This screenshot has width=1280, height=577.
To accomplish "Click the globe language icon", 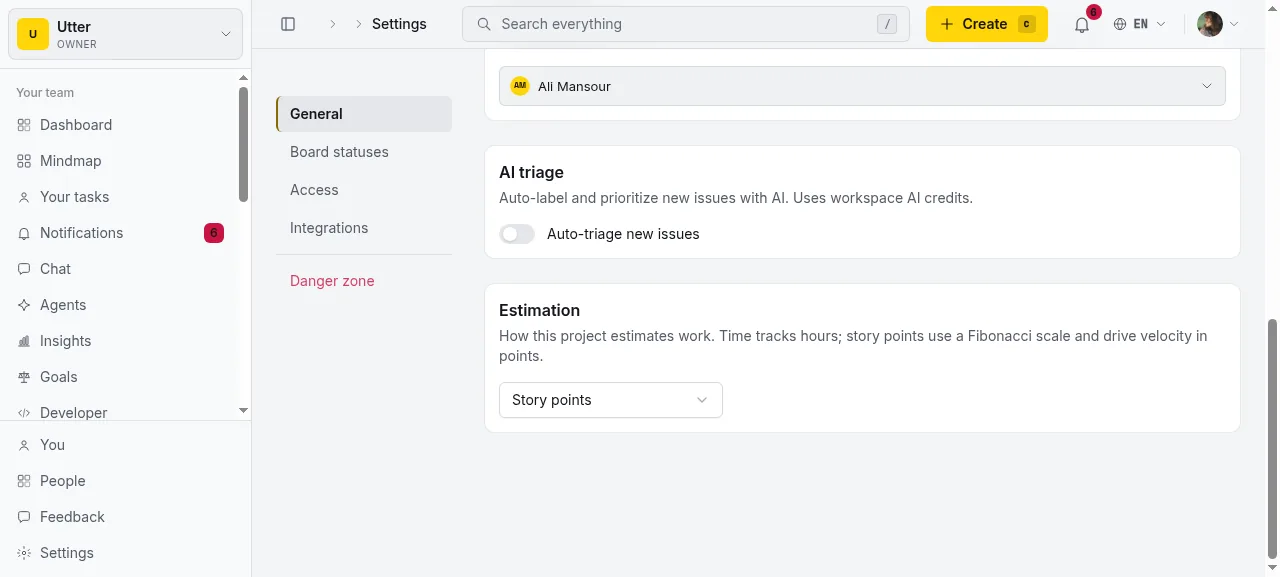I will click(x=1120, y=24).
